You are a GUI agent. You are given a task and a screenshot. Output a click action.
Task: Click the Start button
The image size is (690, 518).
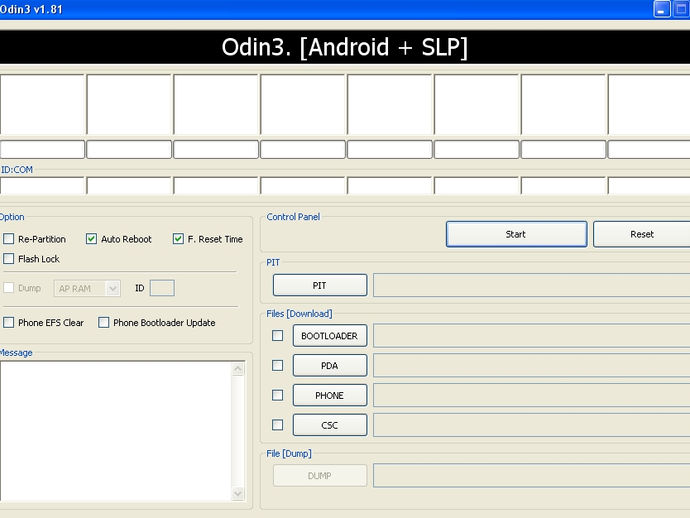(516, 234)
